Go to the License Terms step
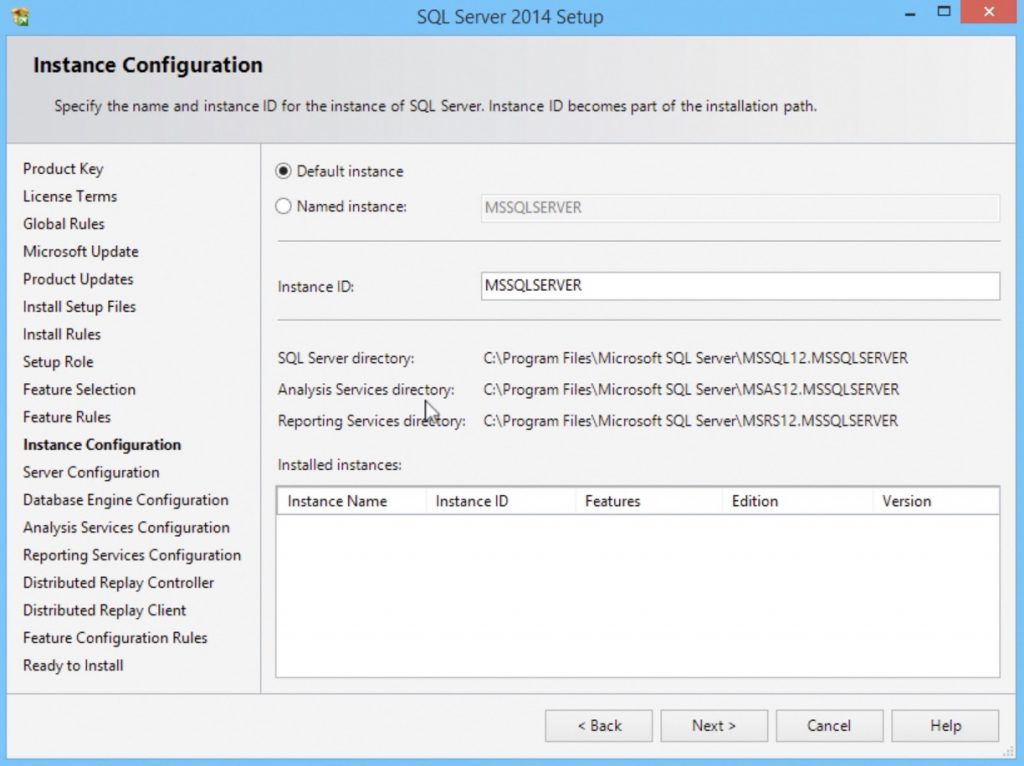The height and width of the screenshot is (766, 1024). tap(70, 197)
